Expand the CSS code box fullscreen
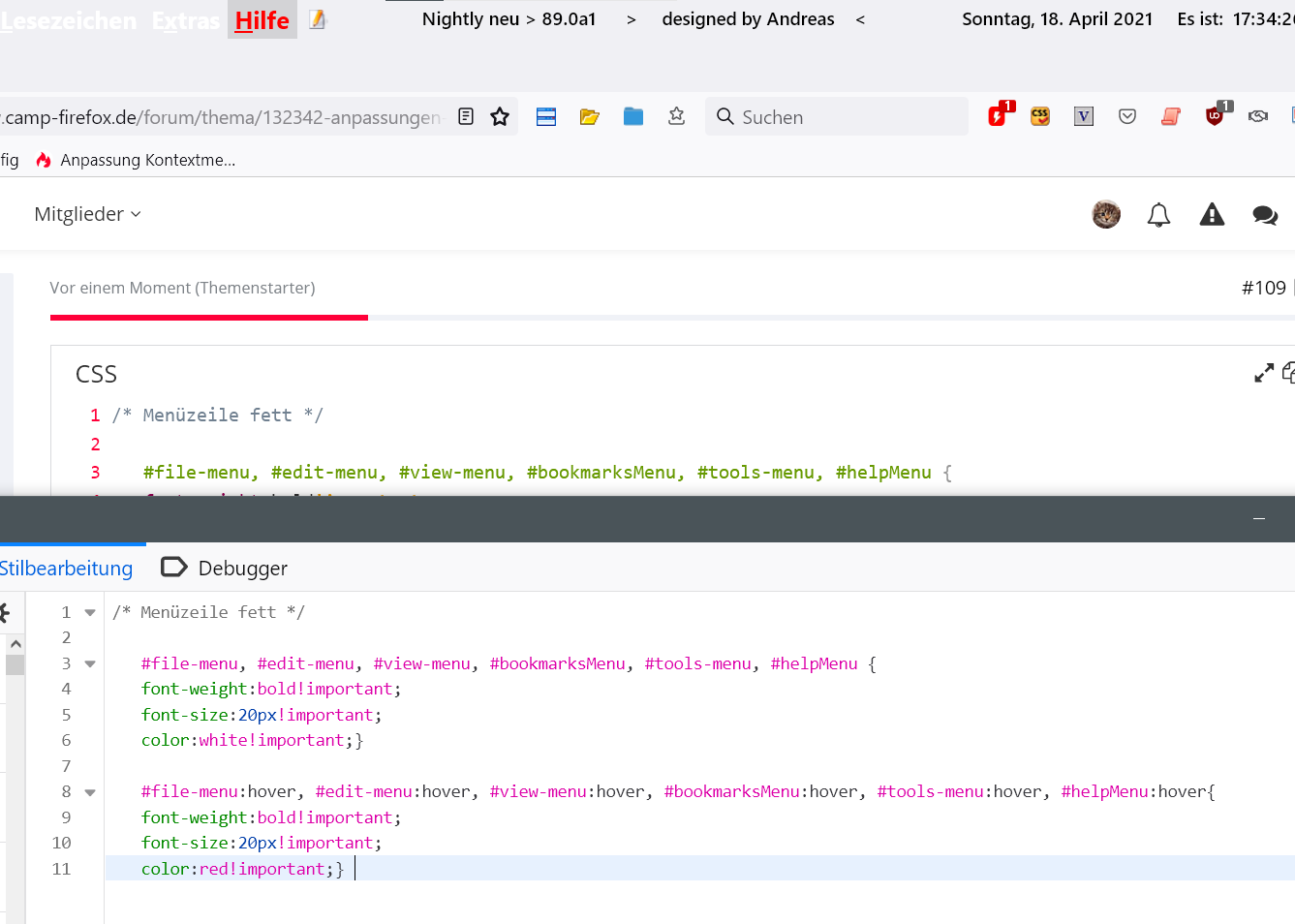 click(1263, 373)
